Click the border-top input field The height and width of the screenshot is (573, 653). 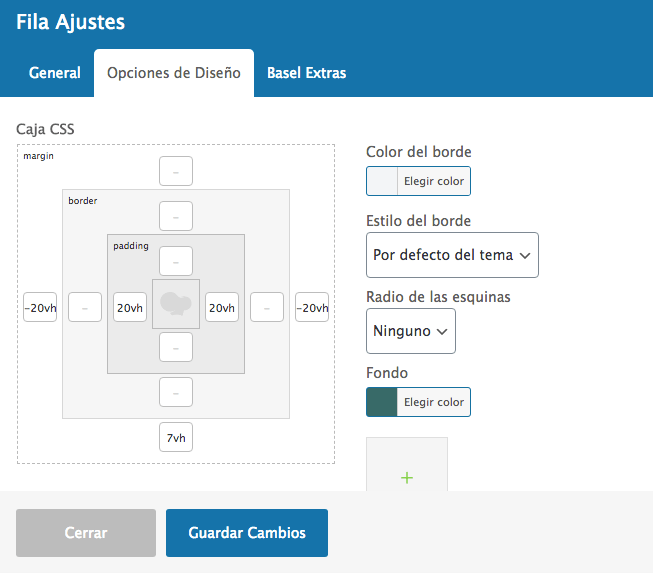[x=176, y=216]
